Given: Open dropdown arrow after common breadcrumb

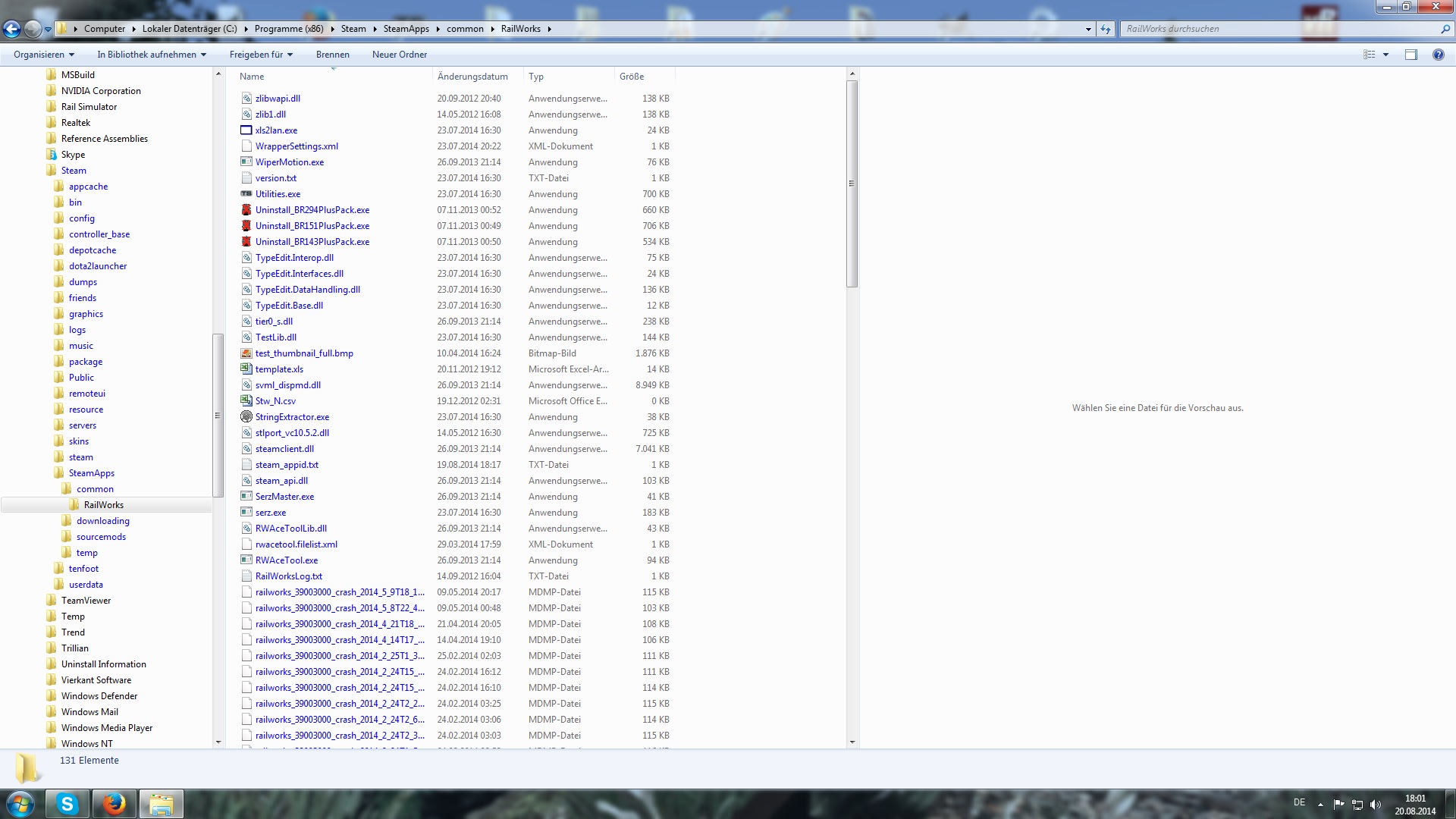Looking at the screenshot, I should click(x=493, y=29).
